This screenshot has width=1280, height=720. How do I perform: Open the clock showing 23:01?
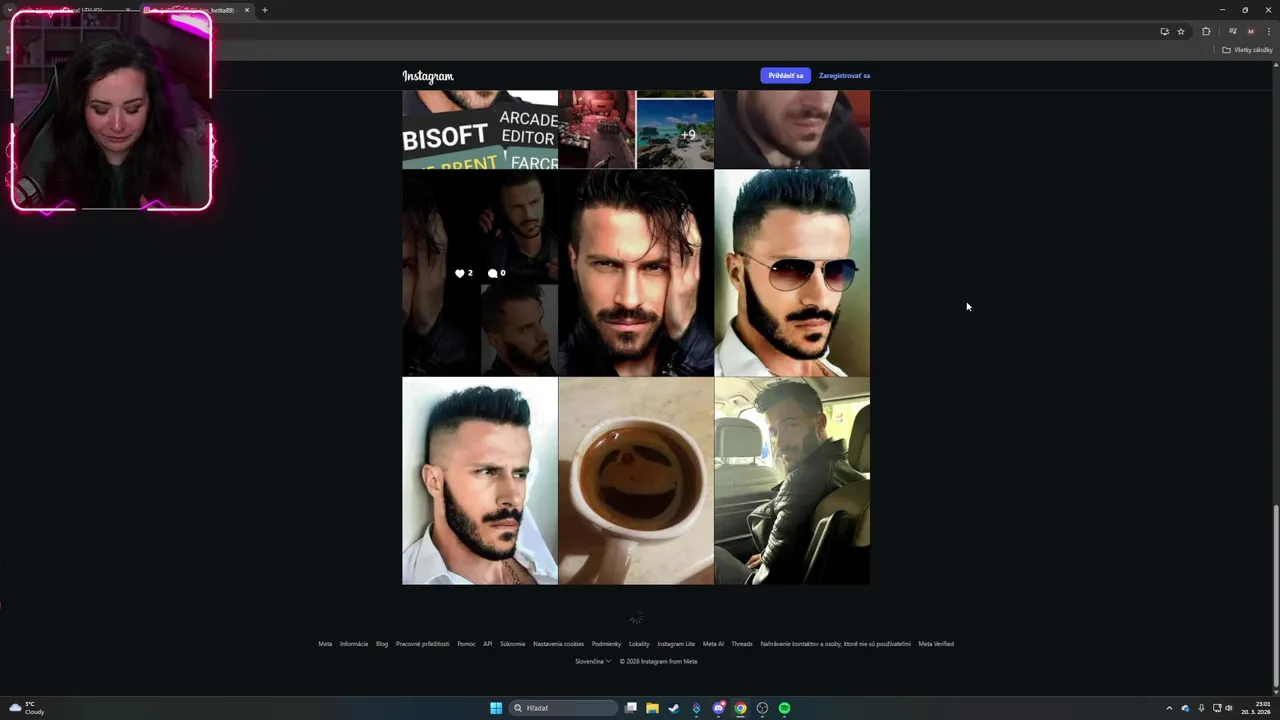tap(1257, 708)
